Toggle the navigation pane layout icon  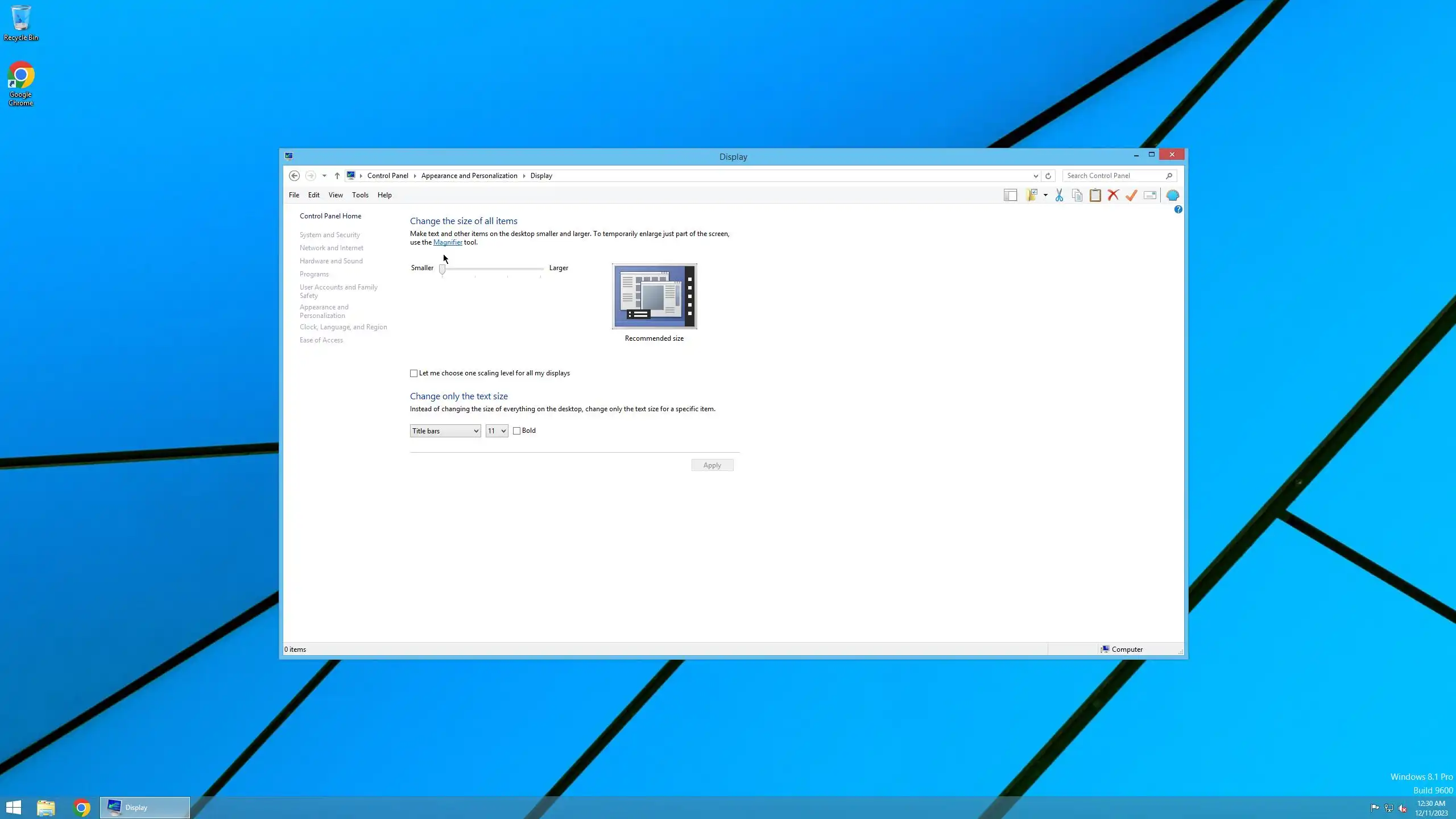1010,195
